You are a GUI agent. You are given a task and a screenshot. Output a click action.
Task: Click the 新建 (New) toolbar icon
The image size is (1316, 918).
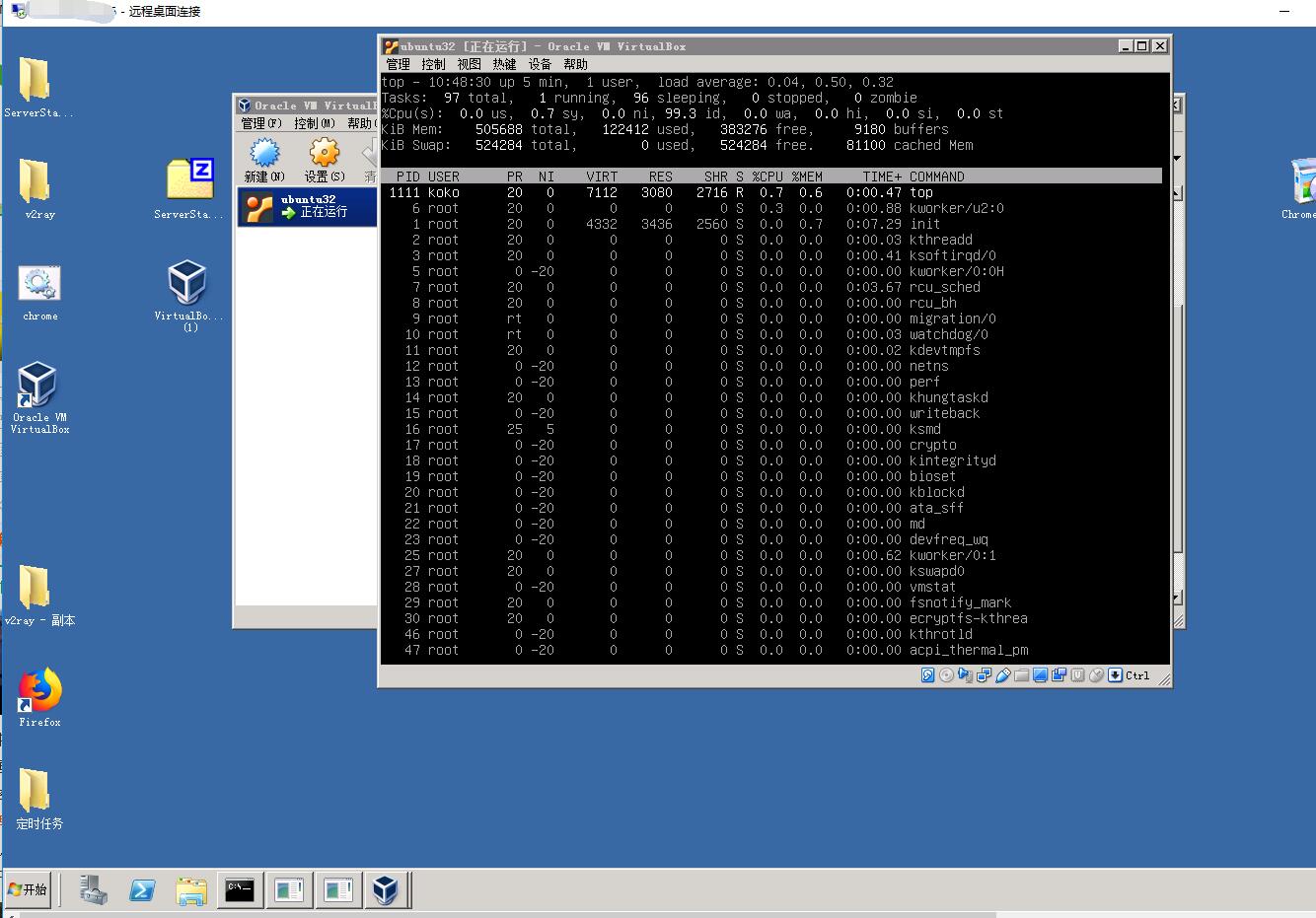pos(264,158)
